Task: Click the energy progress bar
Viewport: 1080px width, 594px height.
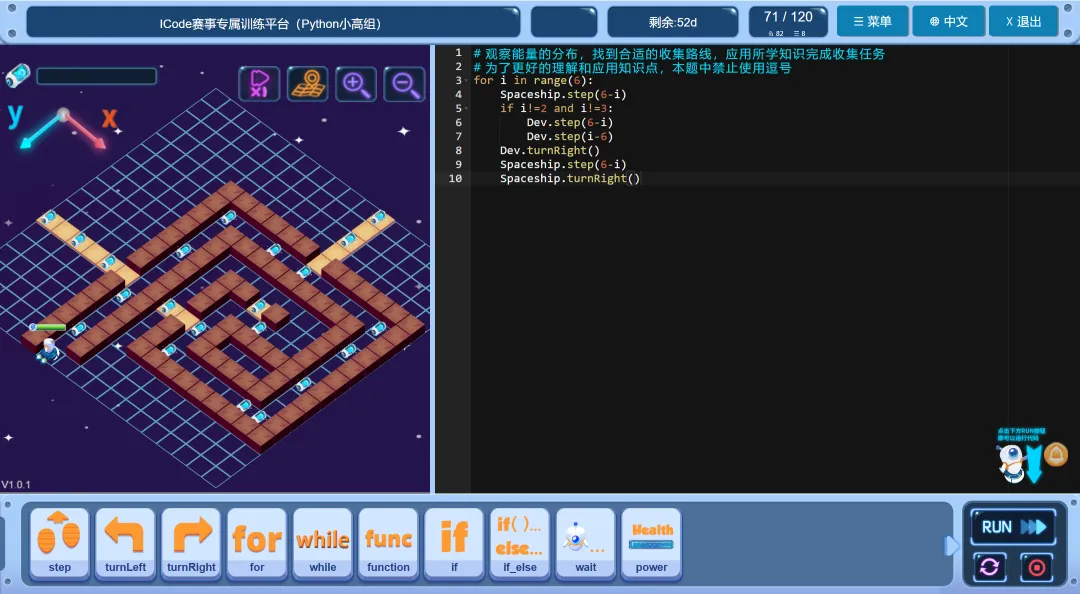Action: click(96, 76)
